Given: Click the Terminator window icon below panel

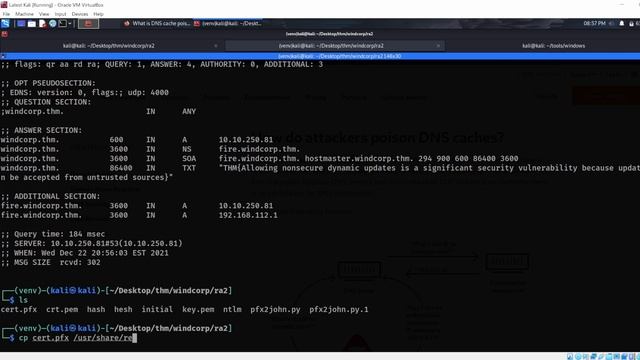Looking at the screenshot, I should pyautogui.click(x=4, y=34).
